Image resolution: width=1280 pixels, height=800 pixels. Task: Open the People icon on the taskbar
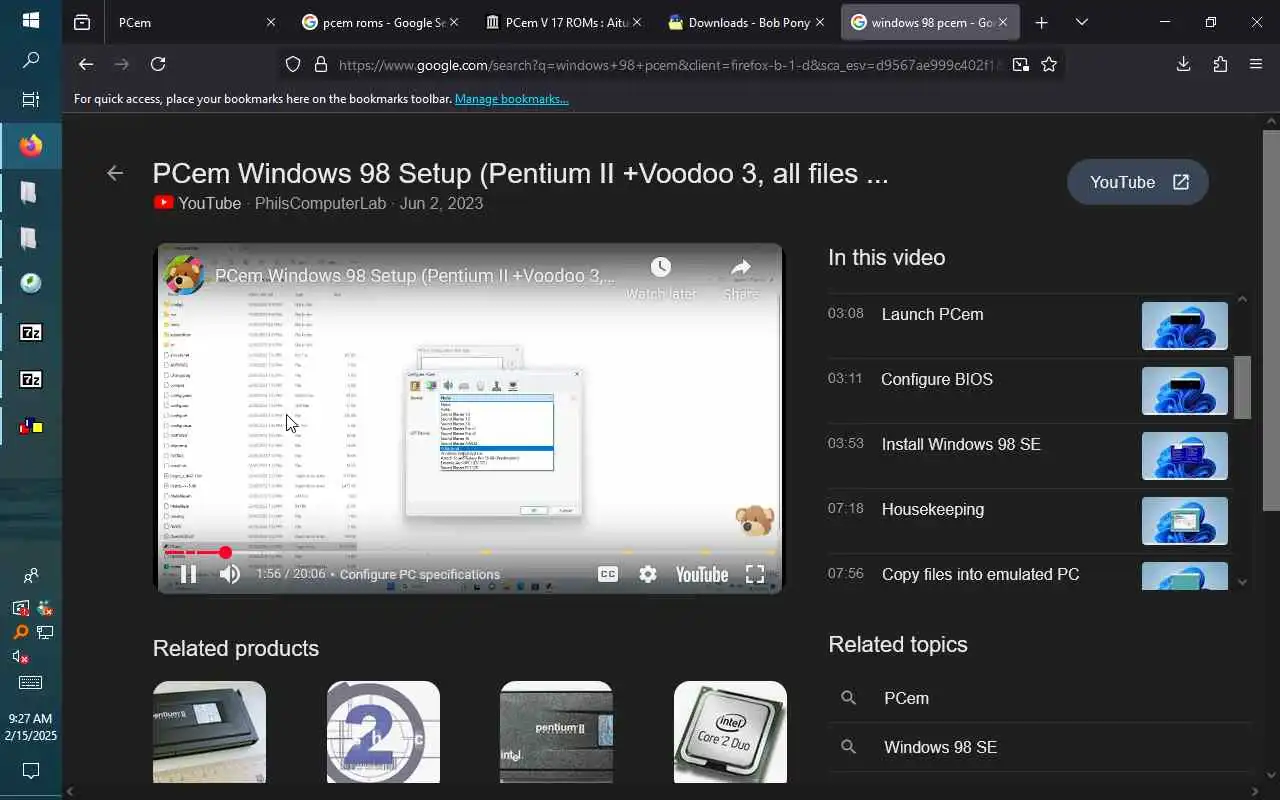tap(31, 576)
